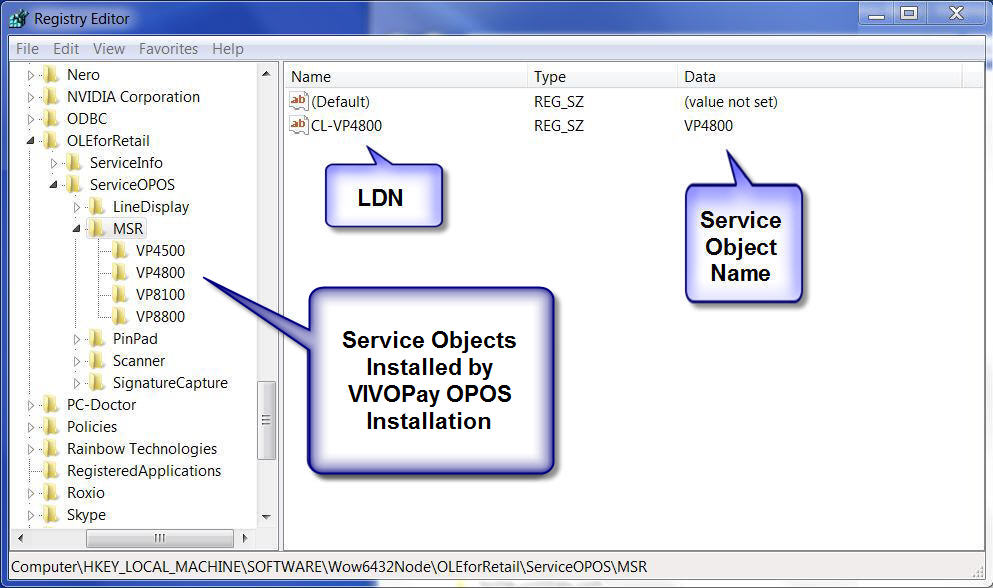The width and height of the screenshot is (993, 588).
Task: Click the RegisteredApplications folder icon
Action: click(51, 471)
